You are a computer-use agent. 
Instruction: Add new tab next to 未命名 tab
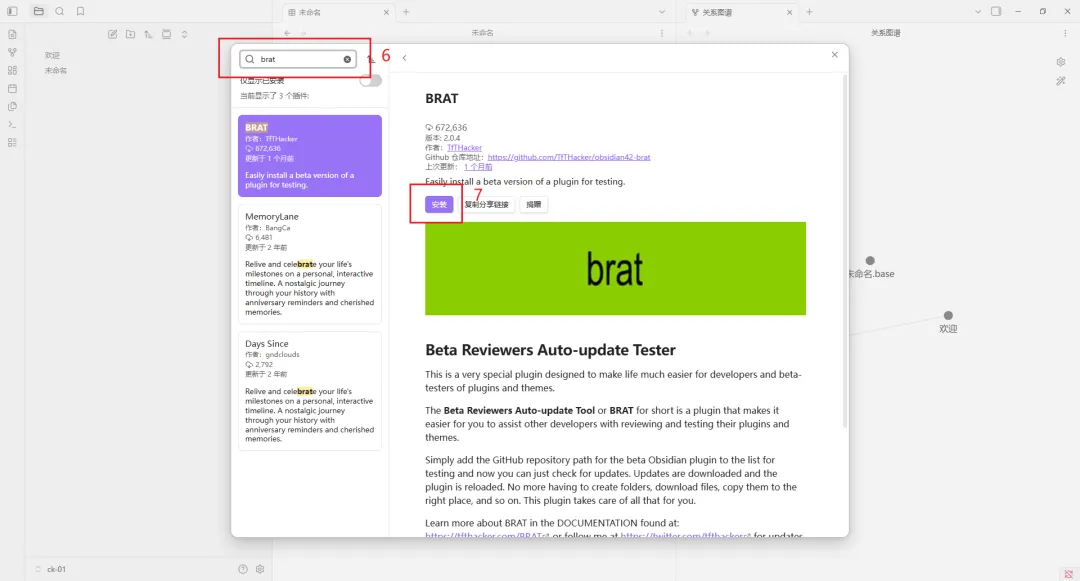(406, 12)
